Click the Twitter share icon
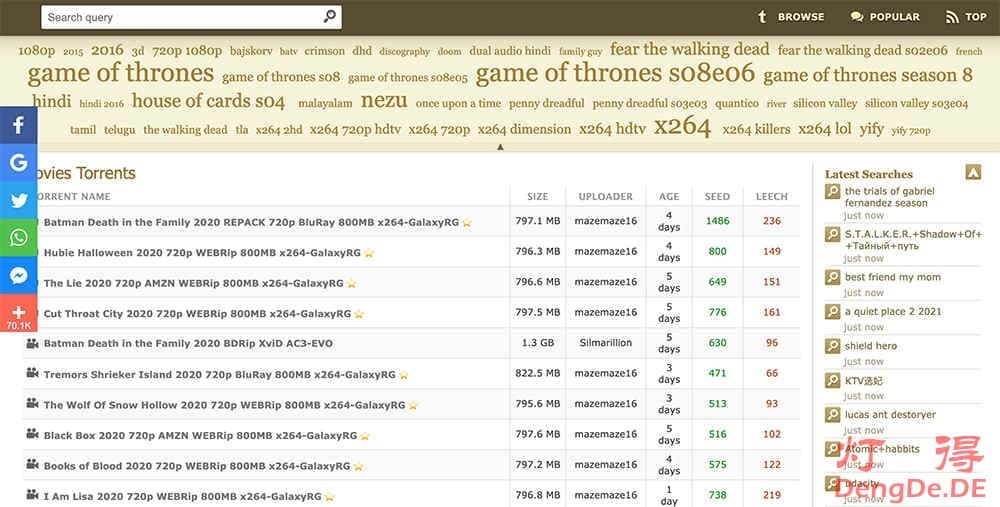Screen dimensions: 1000x507 tap(18, 200)
